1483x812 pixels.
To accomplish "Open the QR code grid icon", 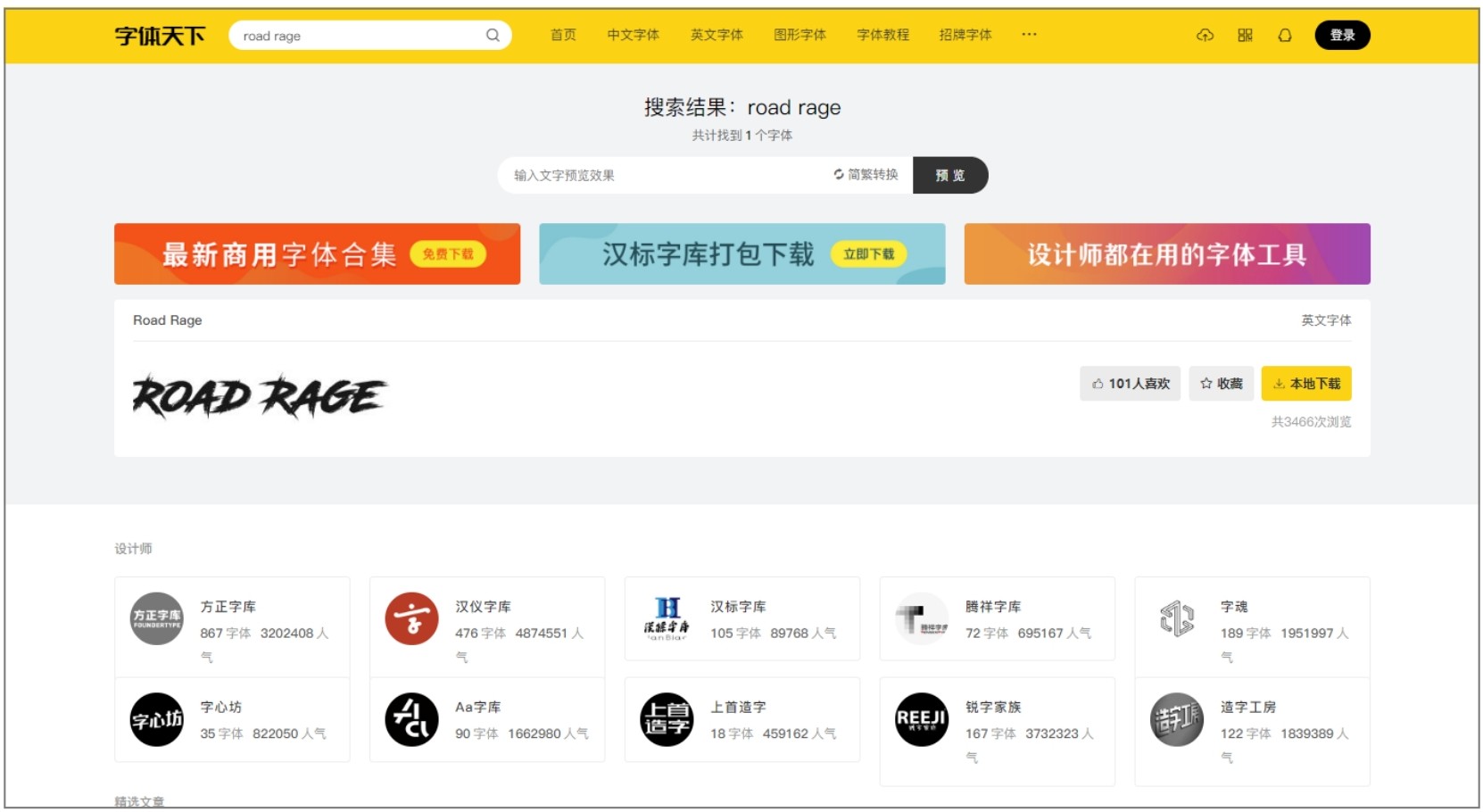I will [1245, 36].
